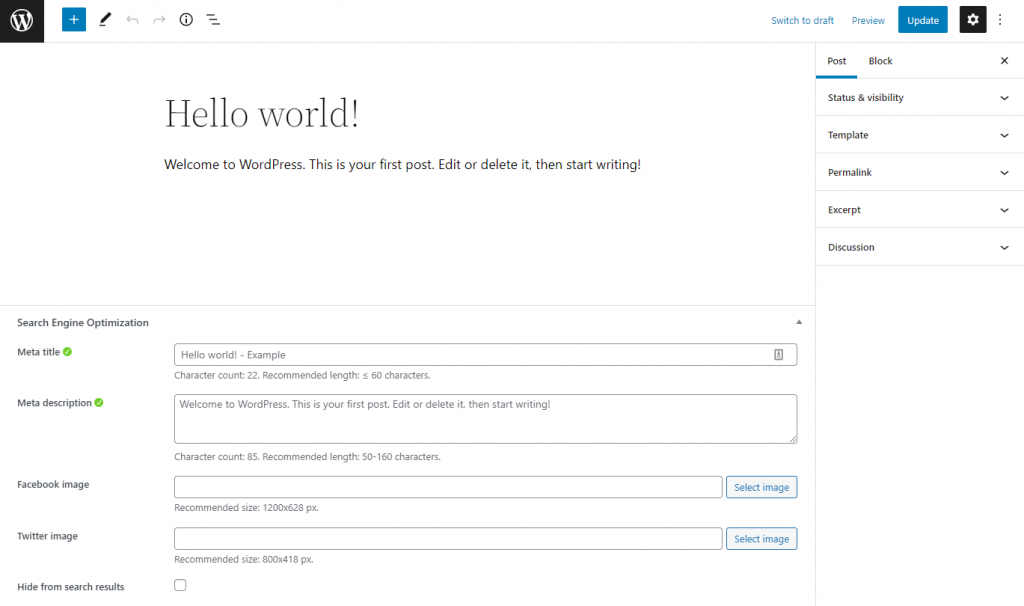
Task: Switch to the Post tab
Action: [x=837, y=61]
